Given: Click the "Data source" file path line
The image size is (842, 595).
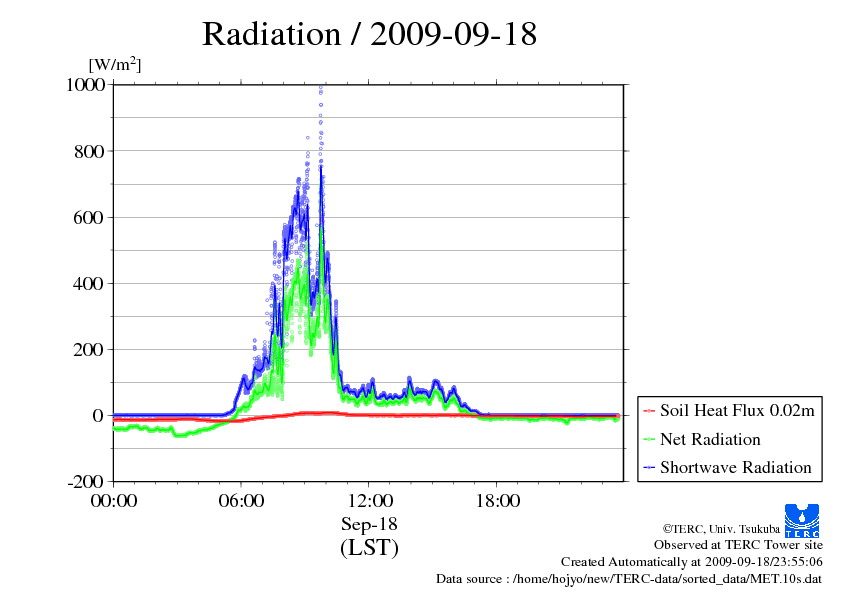Looking at the screenshot, I should pyautogui.click(x=629, y=579).
